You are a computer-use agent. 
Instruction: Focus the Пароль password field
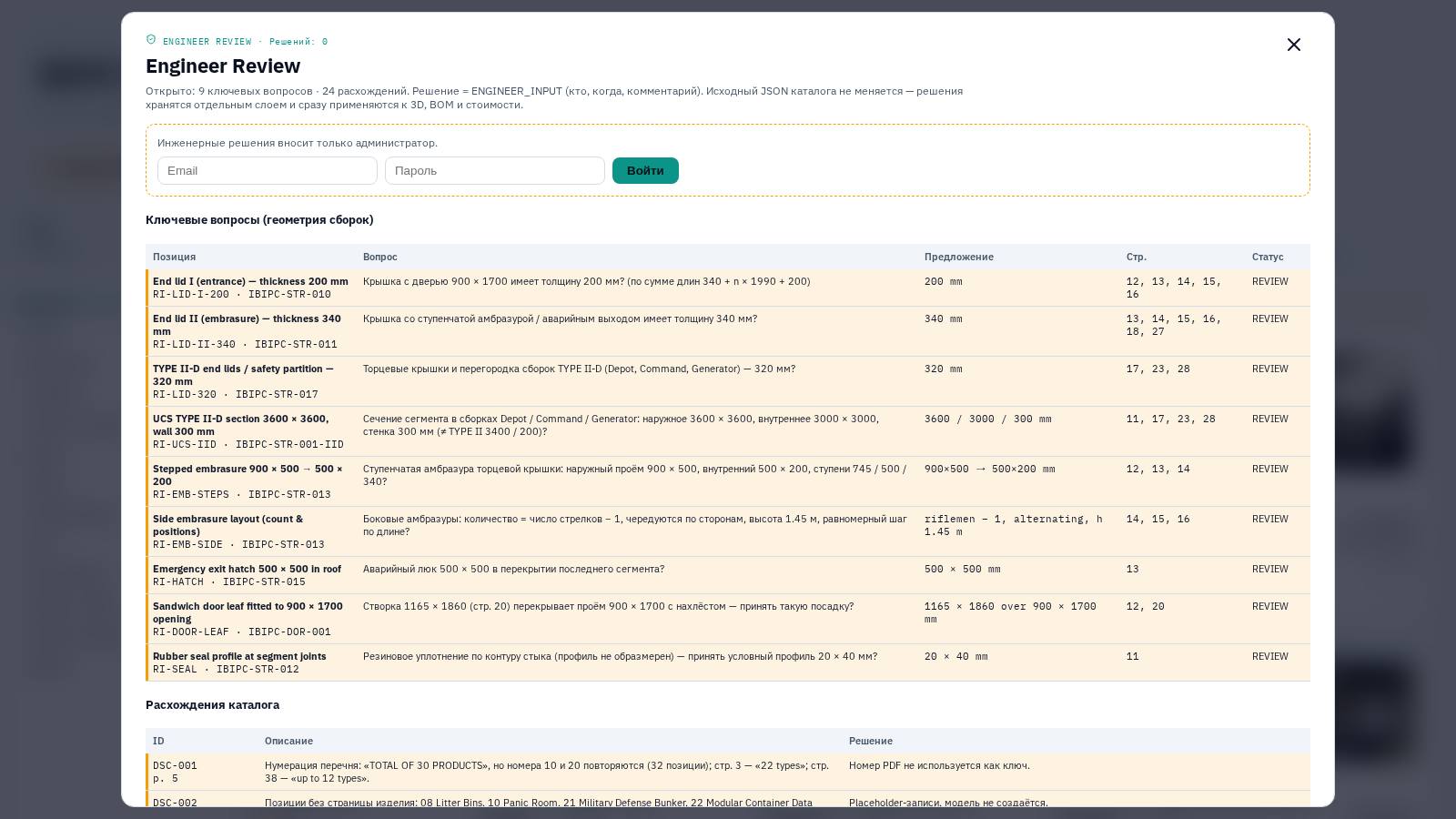[495, 170]
